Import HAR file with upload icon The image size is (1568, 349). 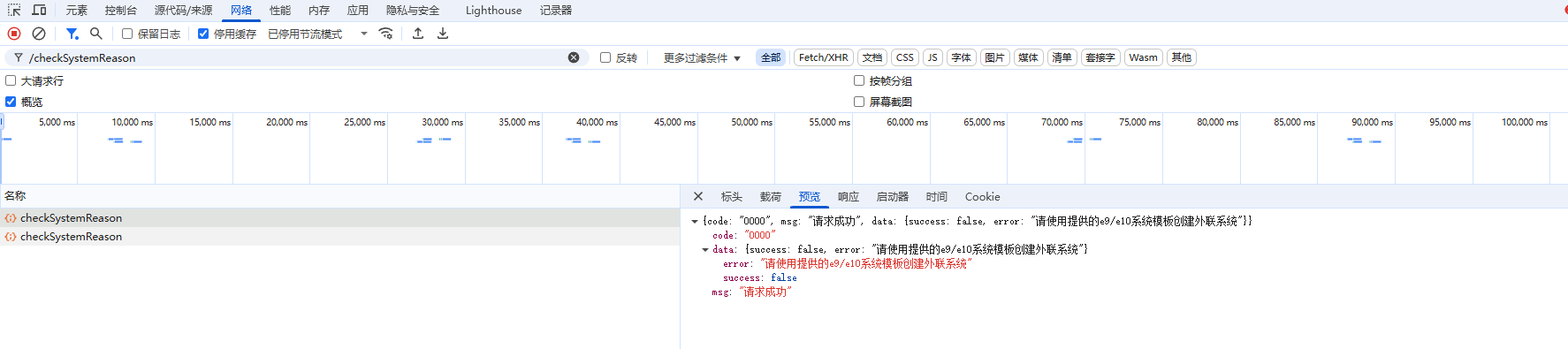418,34
